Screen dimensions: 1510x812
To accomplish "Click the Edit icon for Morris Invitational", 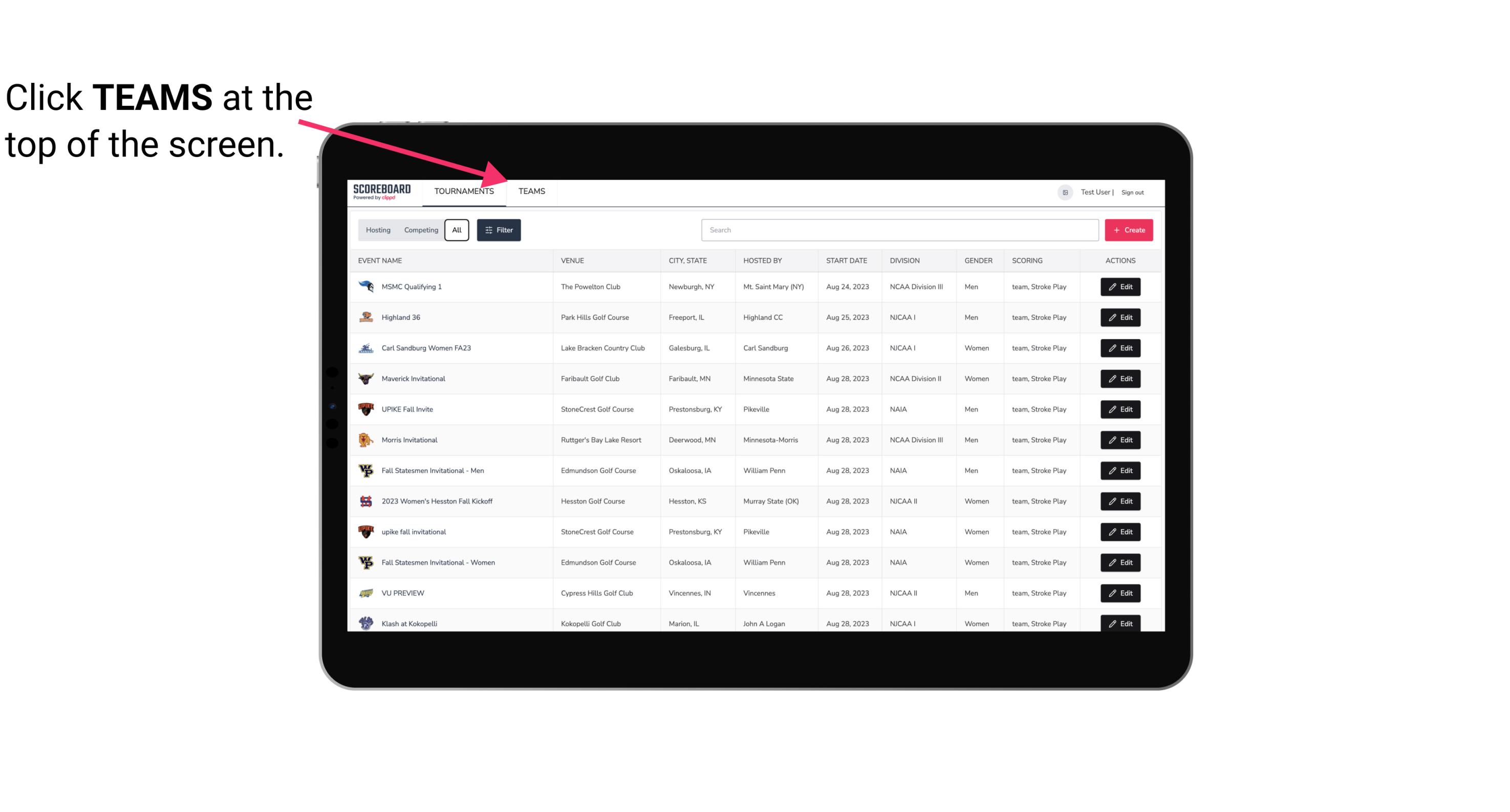I will click(x=1121, y=439).
